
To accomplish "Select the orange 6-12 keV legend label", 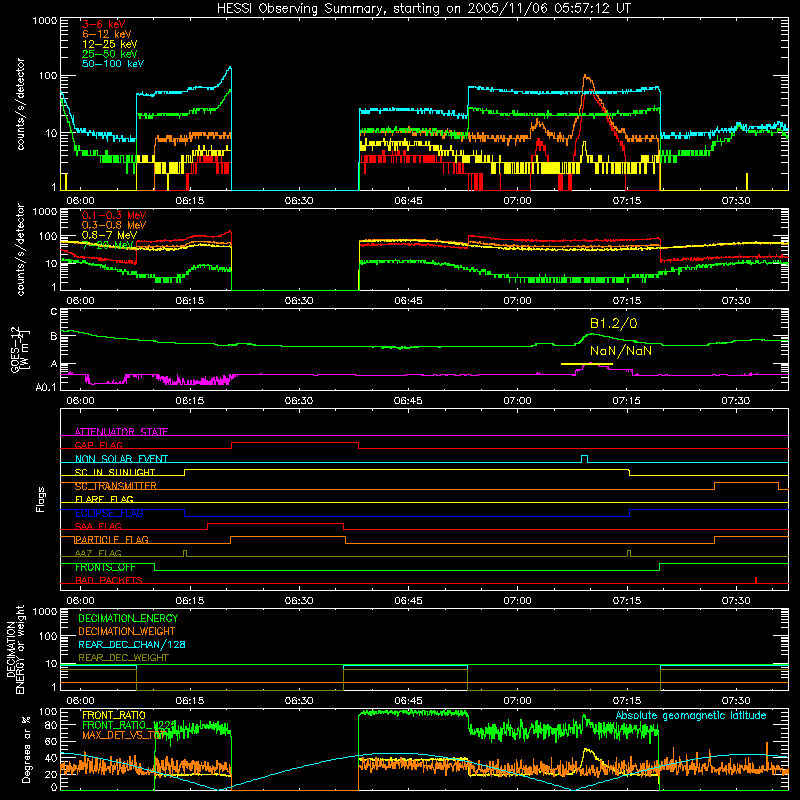I will tap(107, 34).
